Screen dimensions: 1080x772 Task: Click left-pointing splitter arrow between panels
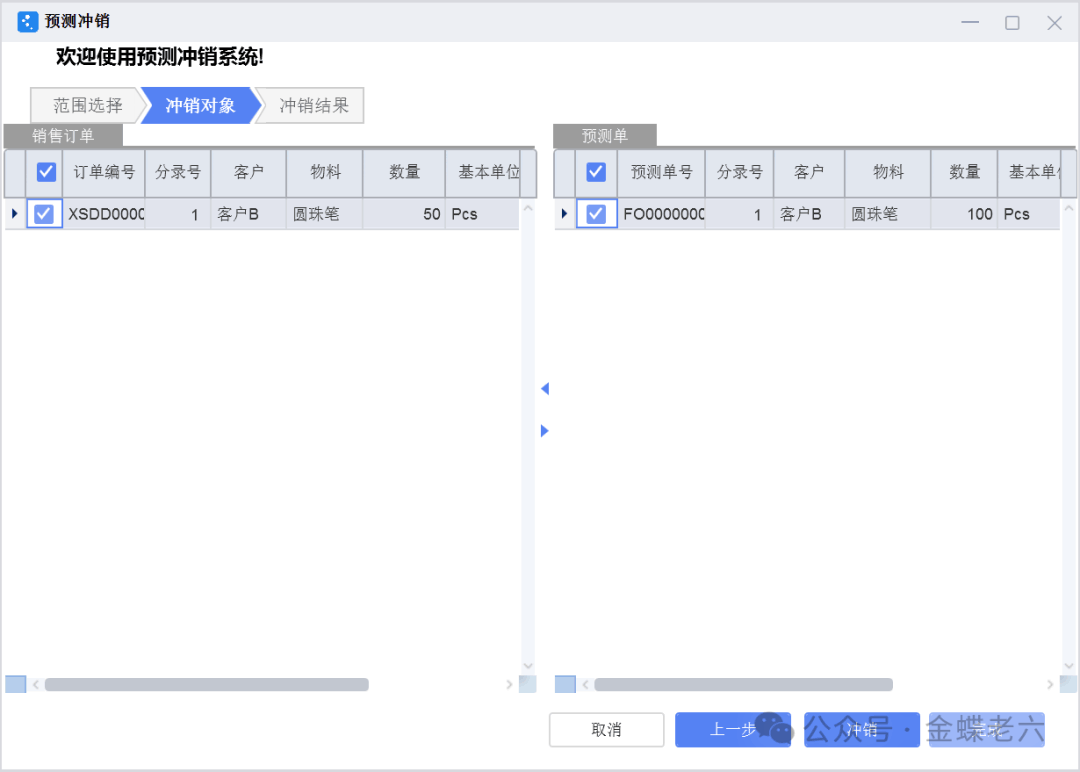pyautogui.click(x=545, y=389)
